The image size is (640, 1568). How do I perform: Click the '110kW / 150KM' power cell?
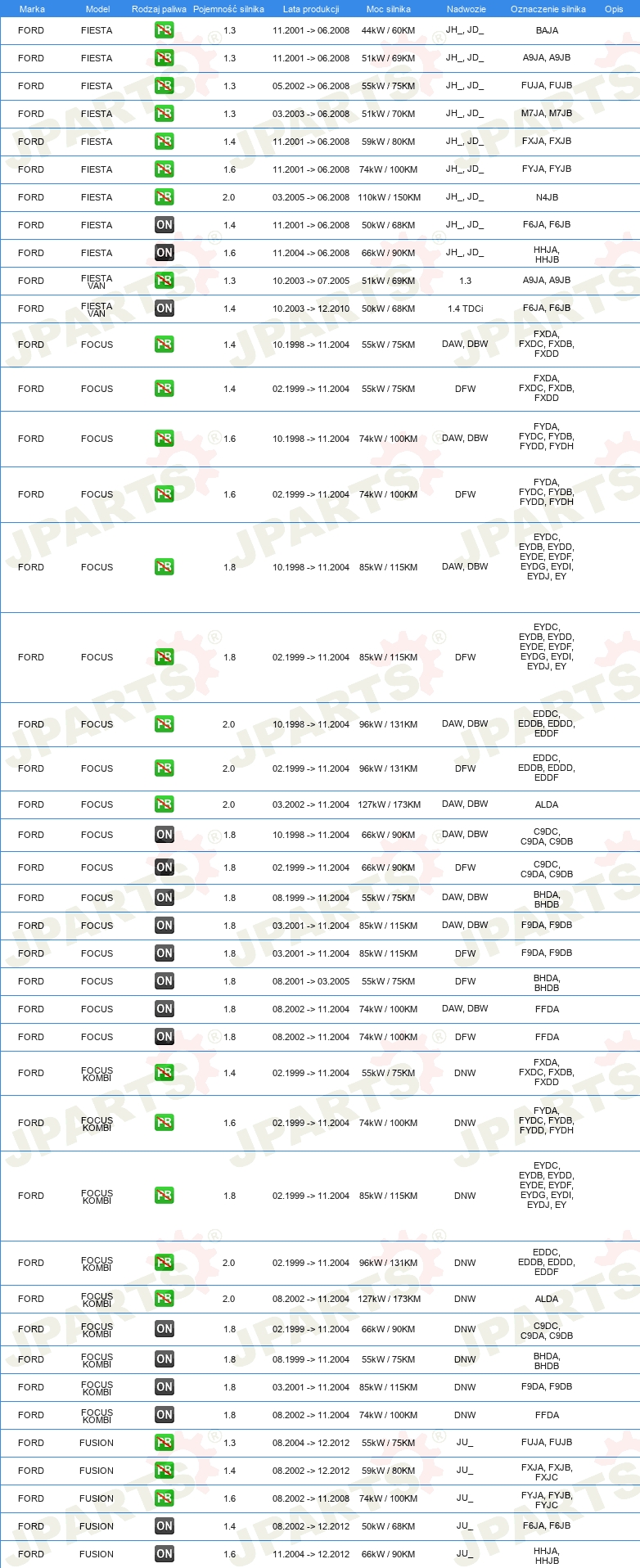click(x=389, y=197)
